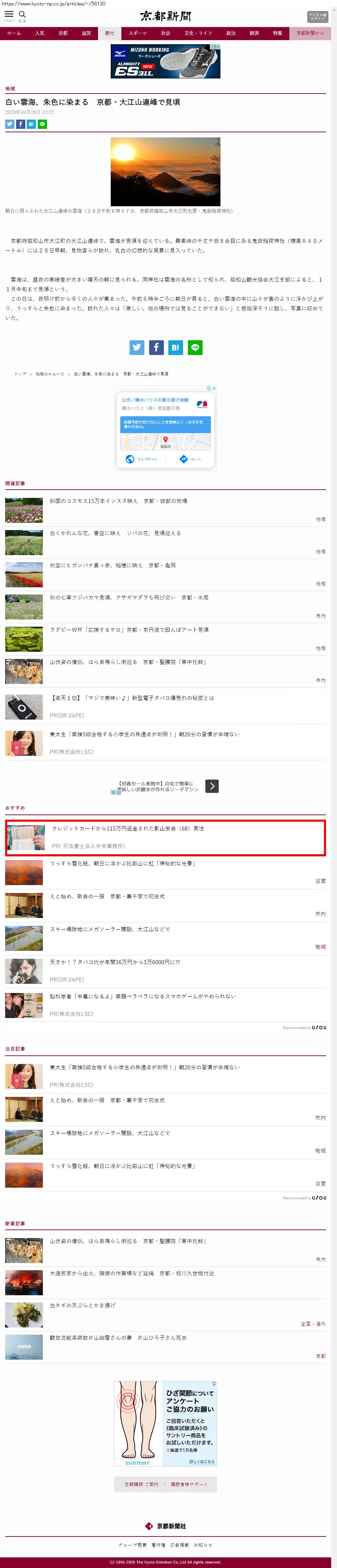Click the グループ概要 footer link

[132, 1545]
